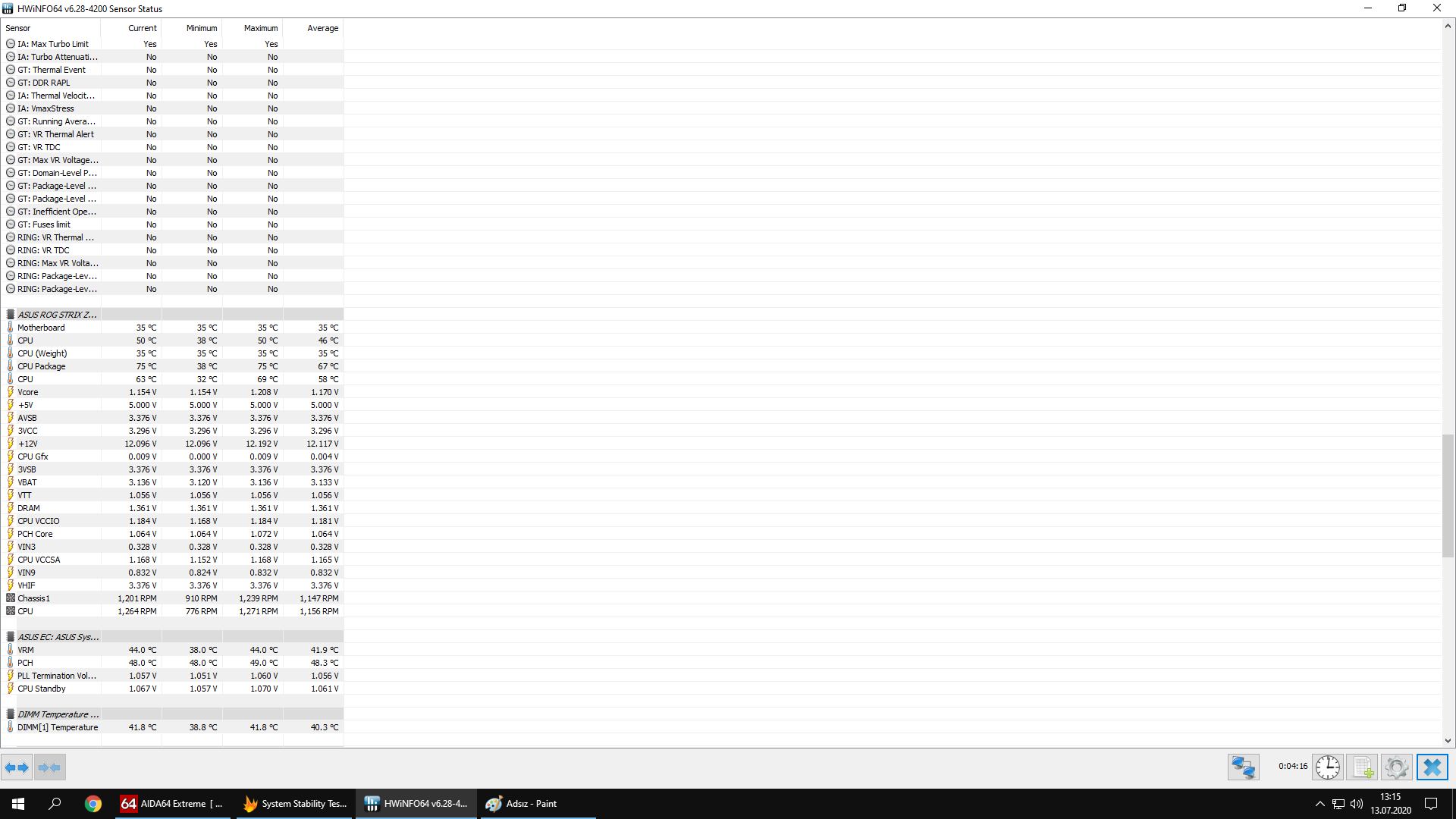This screenshot has width=1456, height=819.
Task: Open taskbar search magnifier
Action: pyautogui.click(x=55, y=804)
